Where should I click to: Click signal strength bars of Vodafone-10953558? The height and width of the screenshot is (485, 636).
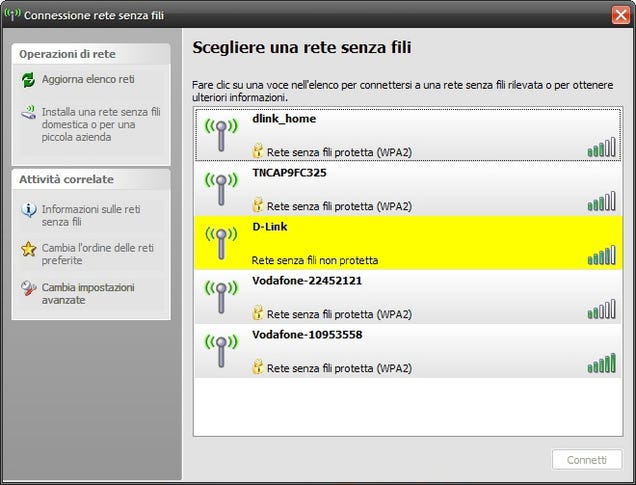pyautogui.click(x=602, y=363)
